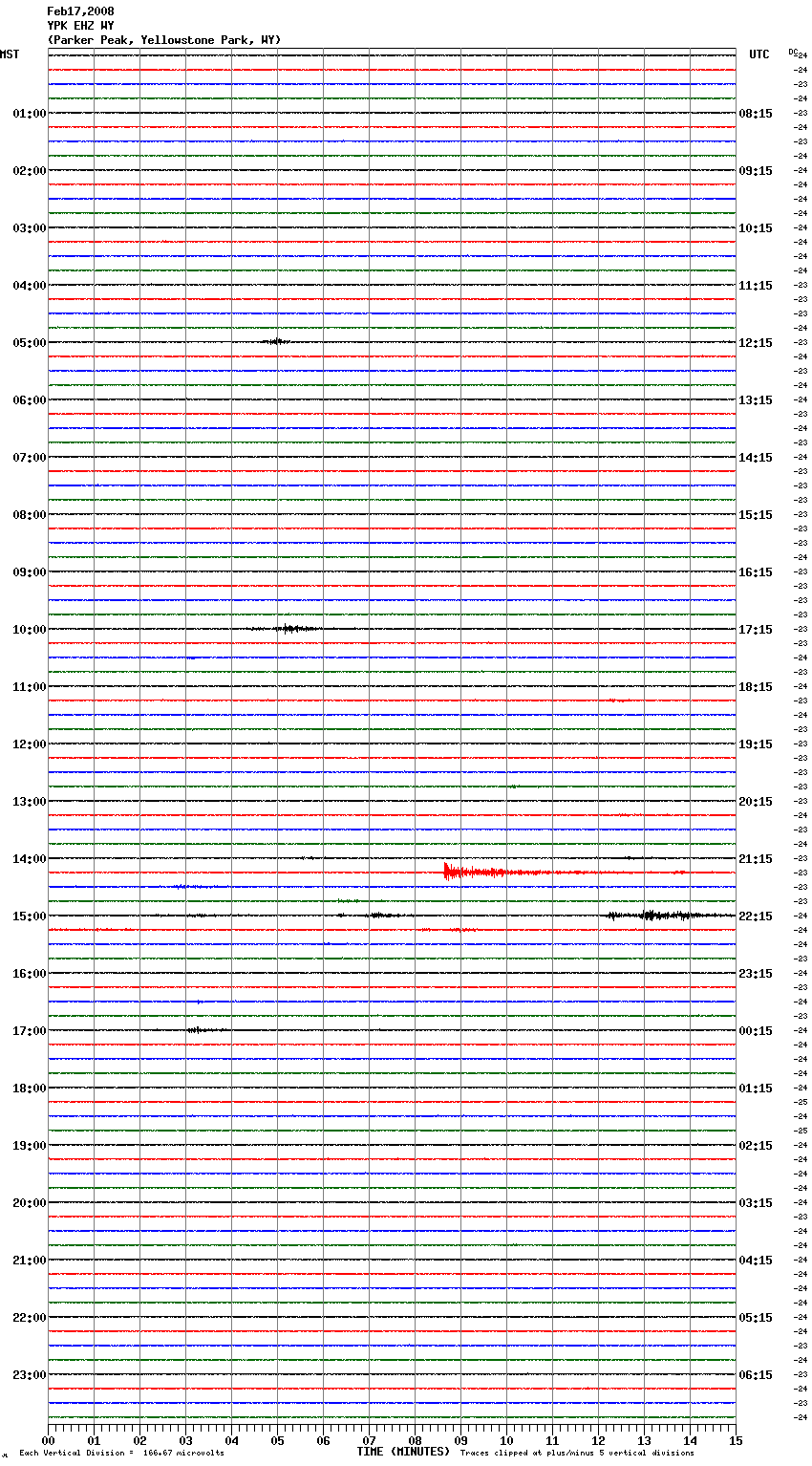Select the 05:00 MST time label

click(x=30, y=343)
